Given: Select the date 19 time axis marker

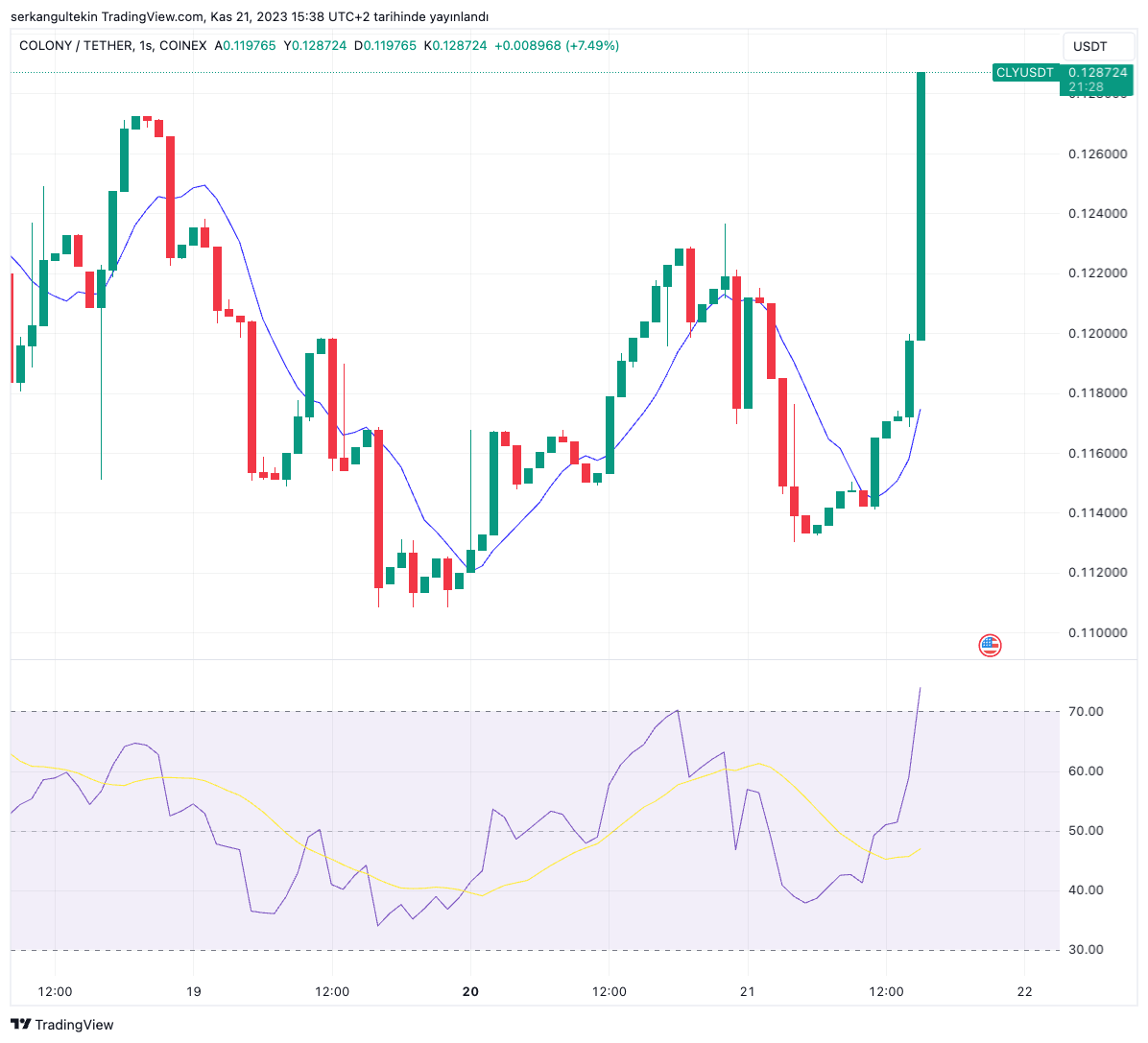Looking at the screenshot, I should 193,992.
